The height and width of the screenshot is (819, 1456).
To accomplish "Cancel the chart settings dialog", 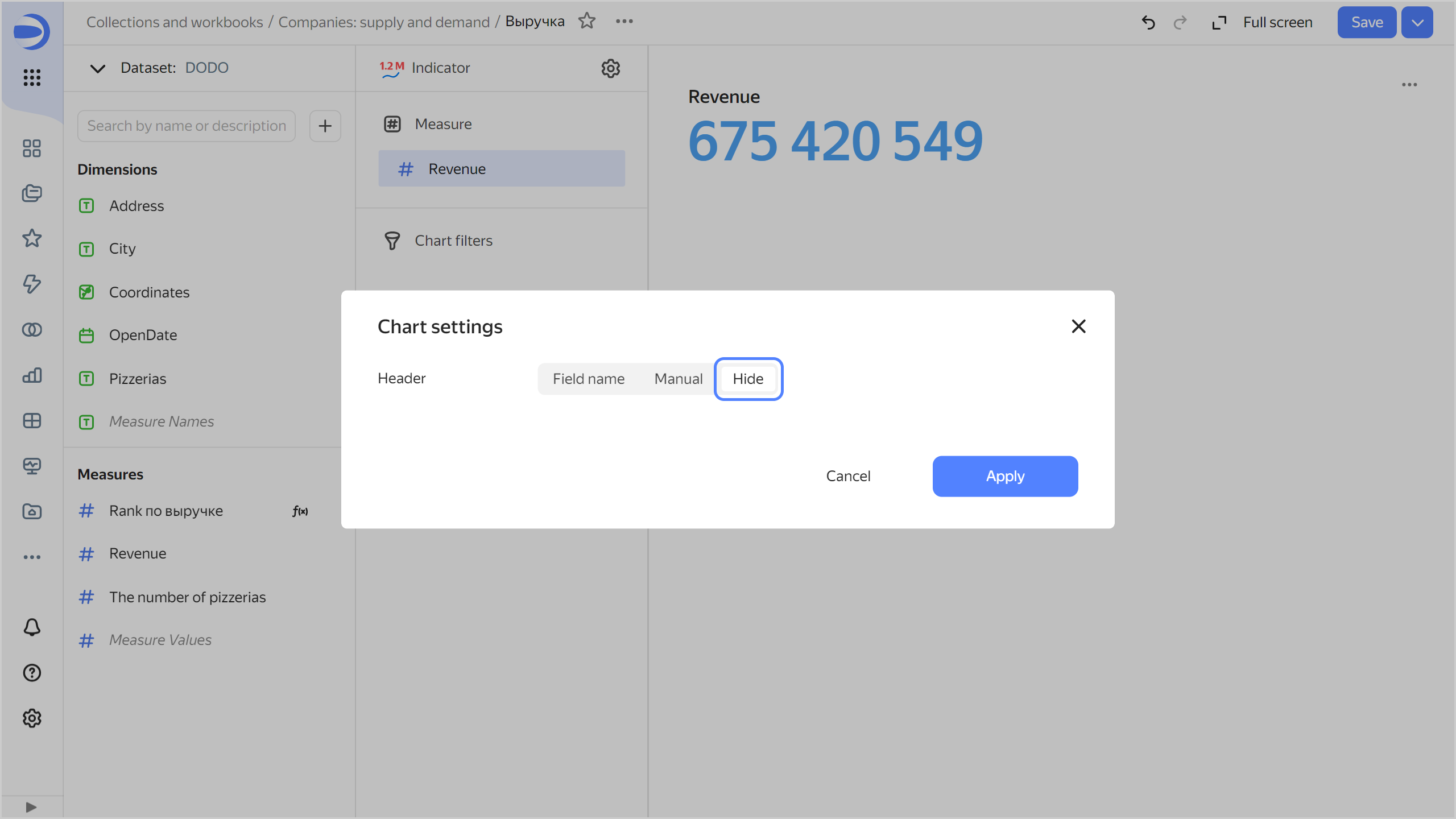I will pyautogui.click(x=847, y=476).
